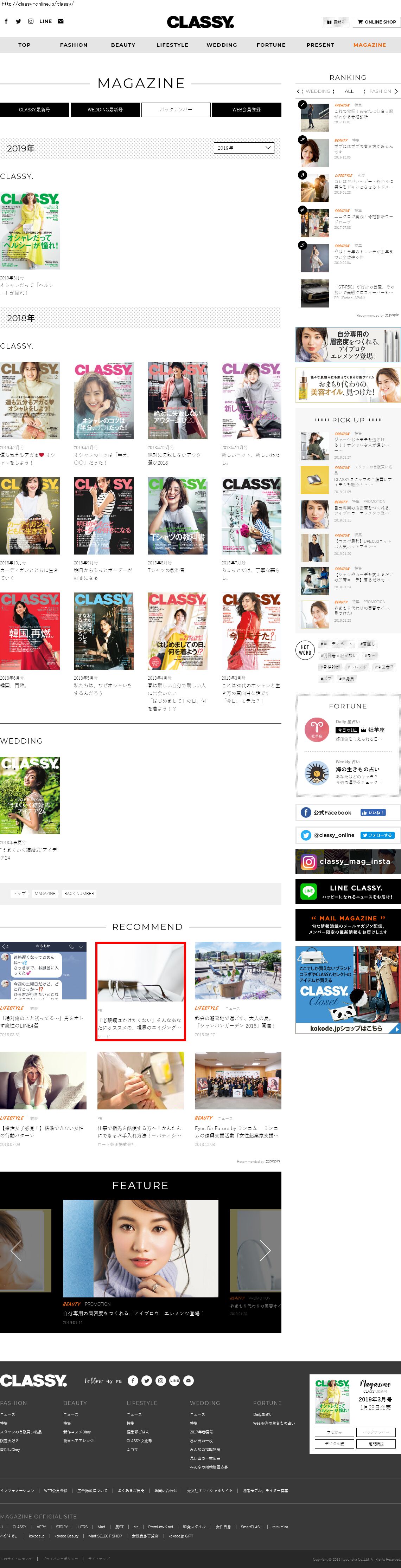Open the Instagram icon in the top header
This screenshot has width=401, height=1568.
click(31, 21)
